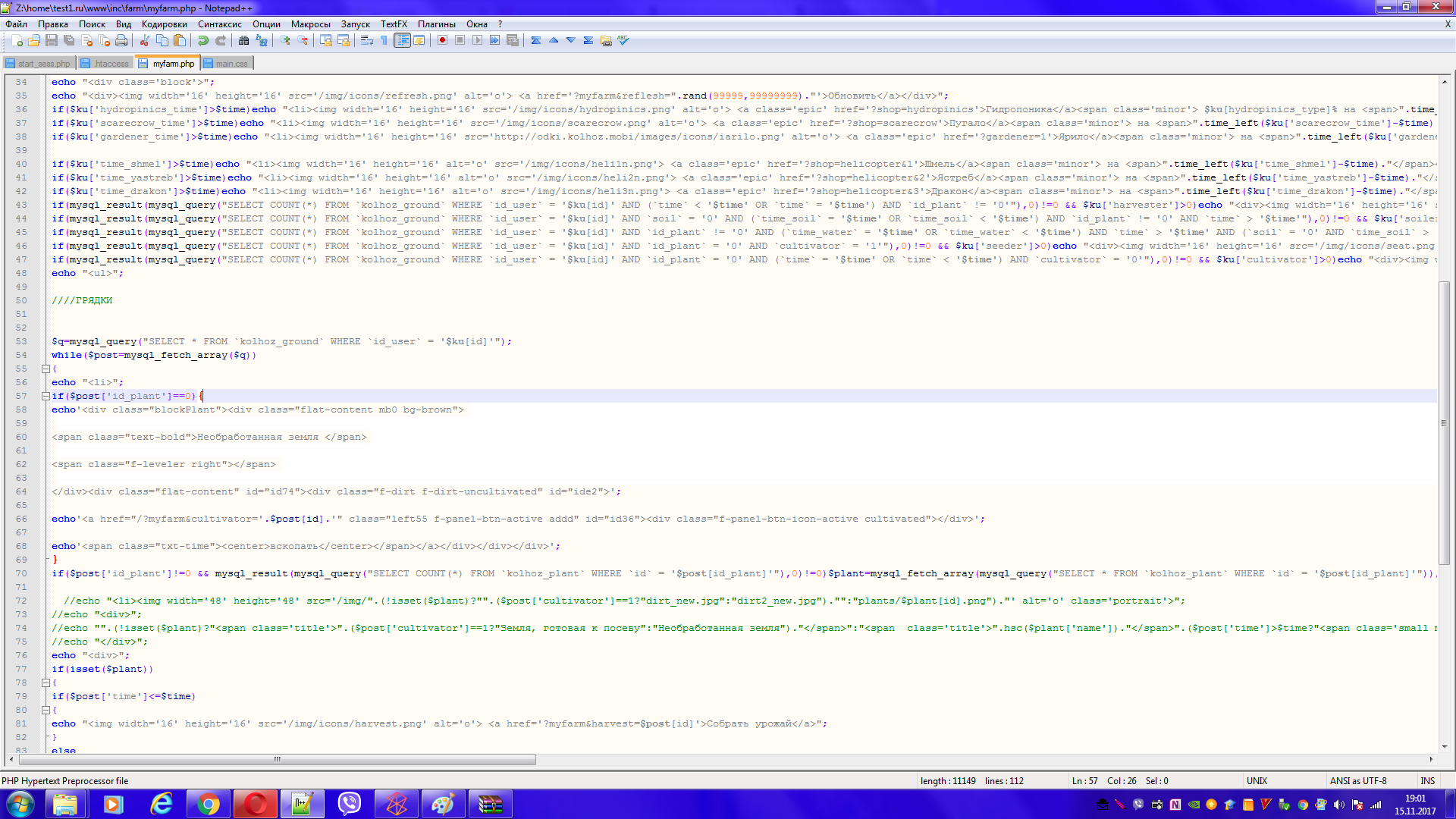Switch to the main.css tab
Viewport: 1456px width, 819px height.
[227, 64]
